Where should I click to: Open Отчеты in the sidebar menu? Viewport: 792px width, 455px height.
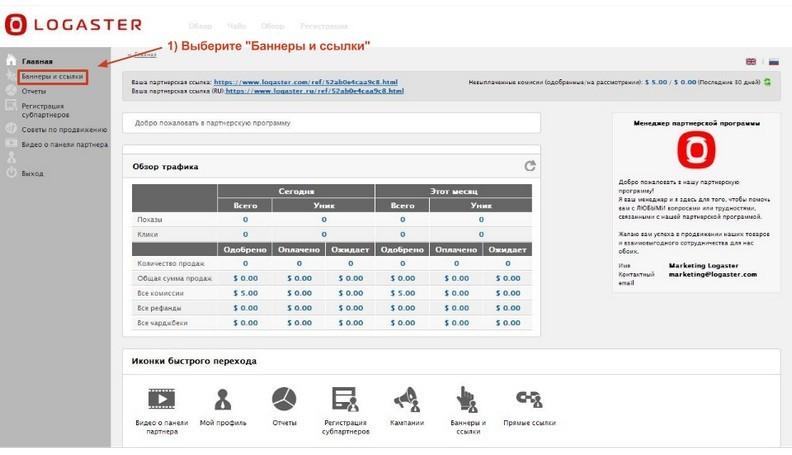click(x=33, y=91)
